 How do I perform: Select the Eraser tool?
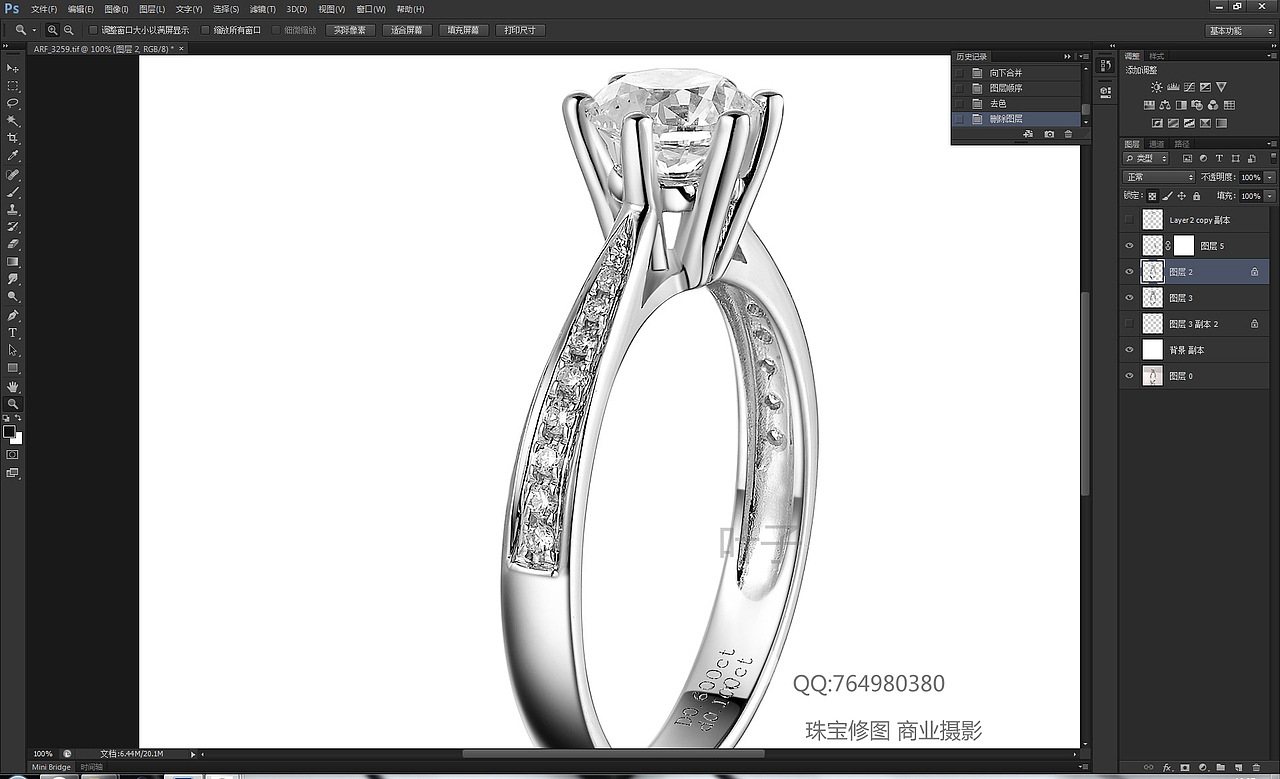[x=13, y=244]
